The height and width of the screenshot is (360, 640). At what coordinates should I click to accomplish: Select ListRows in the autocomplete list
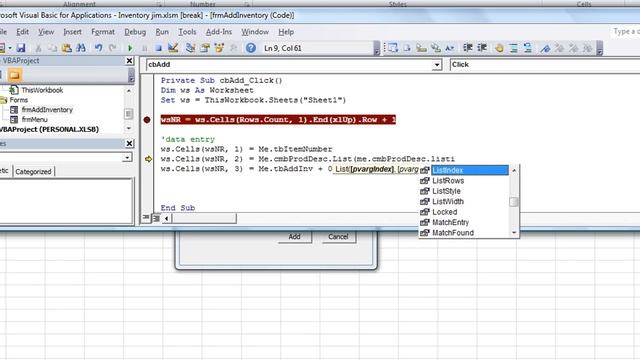464,180
